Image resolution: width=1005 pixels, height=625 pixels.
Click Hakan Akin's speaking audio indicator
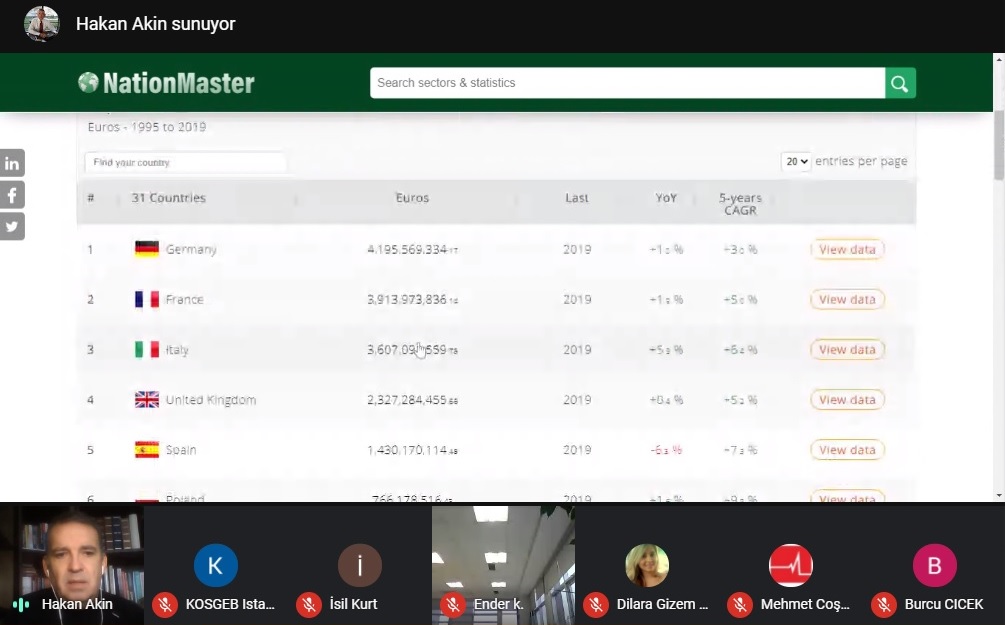[21, 604]
